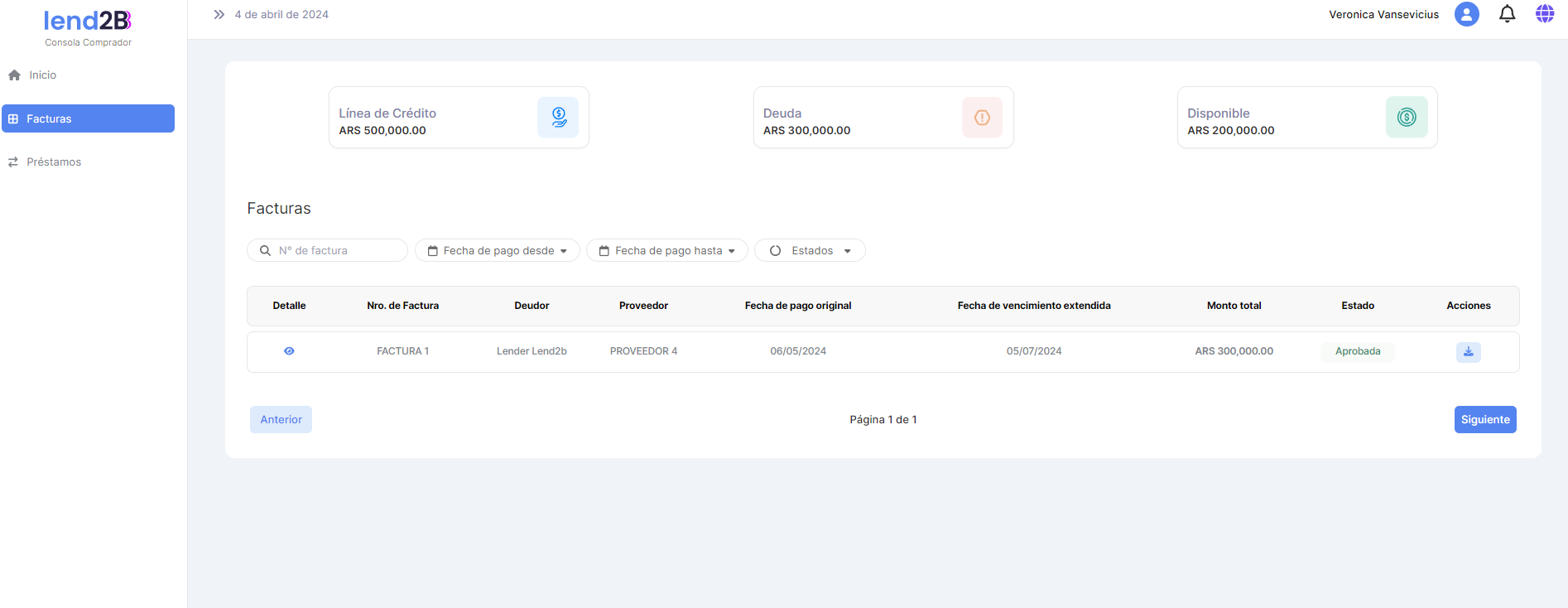
Task: Click the notification bell icon
Action: tap(1507, 14)
